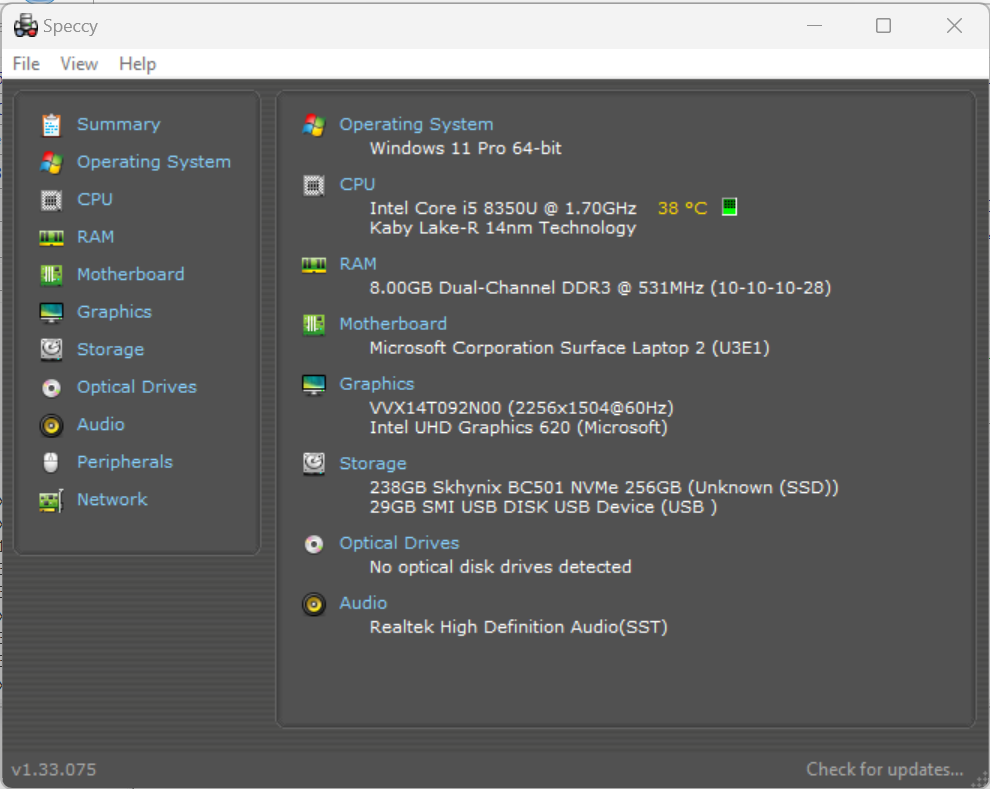
Task: Select Optical Drives in the sidebar
Action: pyautogui.click(x=137, y=387)
